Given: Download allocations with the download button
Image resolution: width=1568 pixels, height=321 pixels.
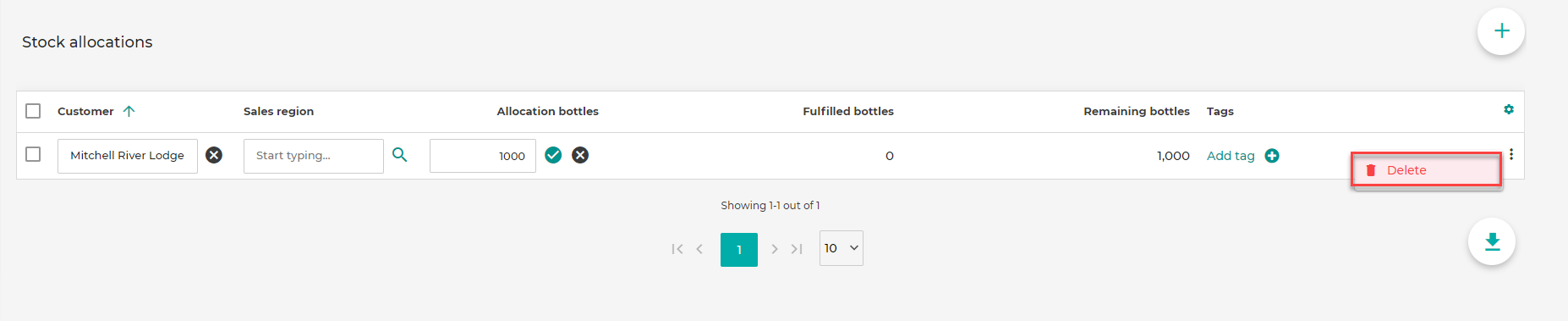Looking at the screenshot, I should [1492, 241].
